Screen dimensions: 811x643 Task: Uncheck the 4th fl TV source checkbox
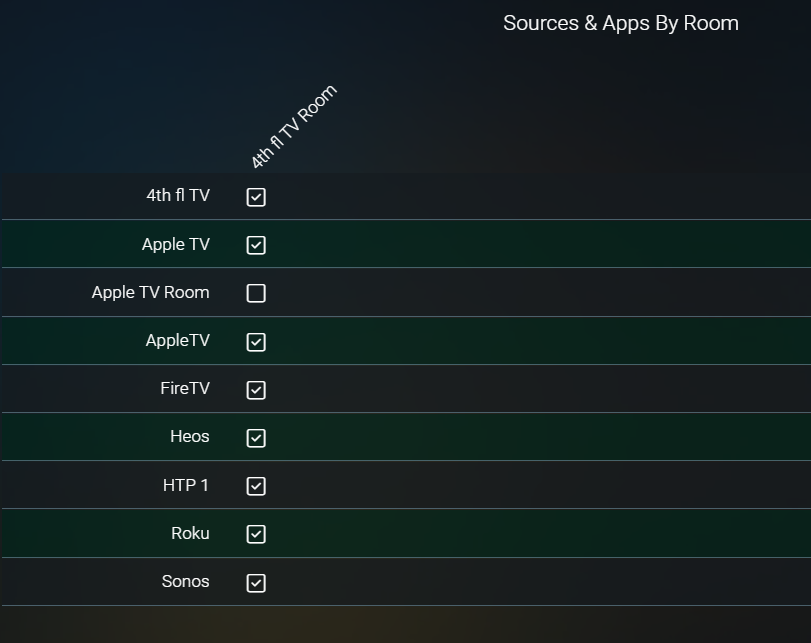(x=256, y=197)
